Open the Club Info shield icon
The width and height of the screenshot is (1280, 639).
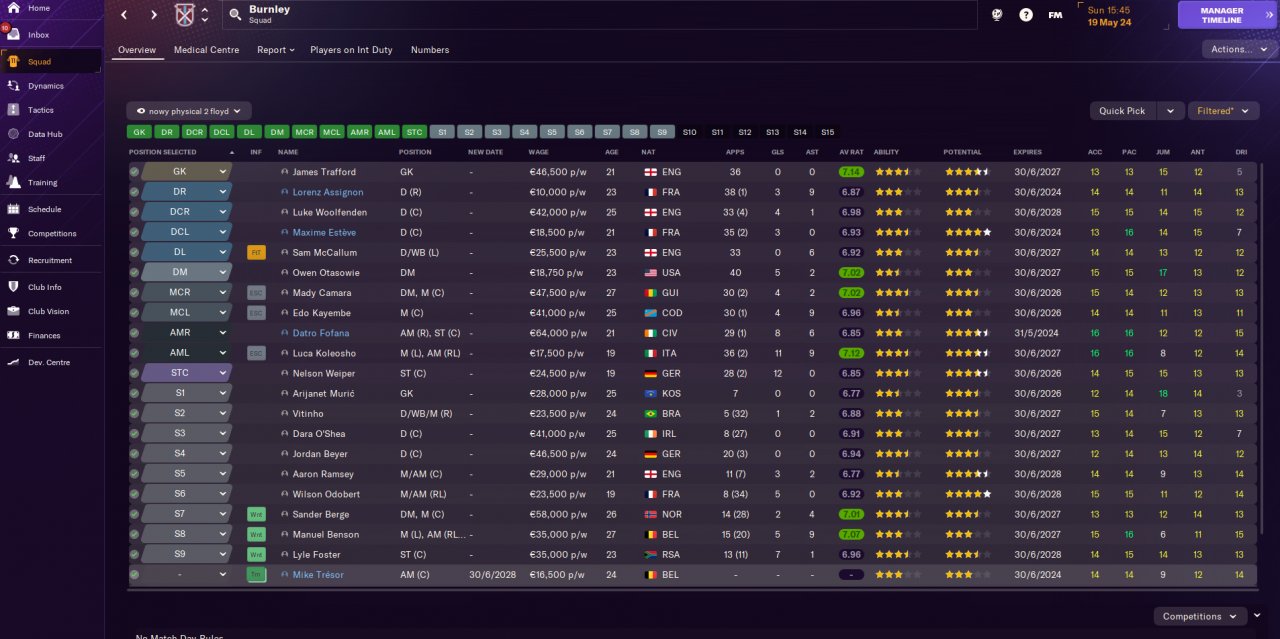coord(13,287)
